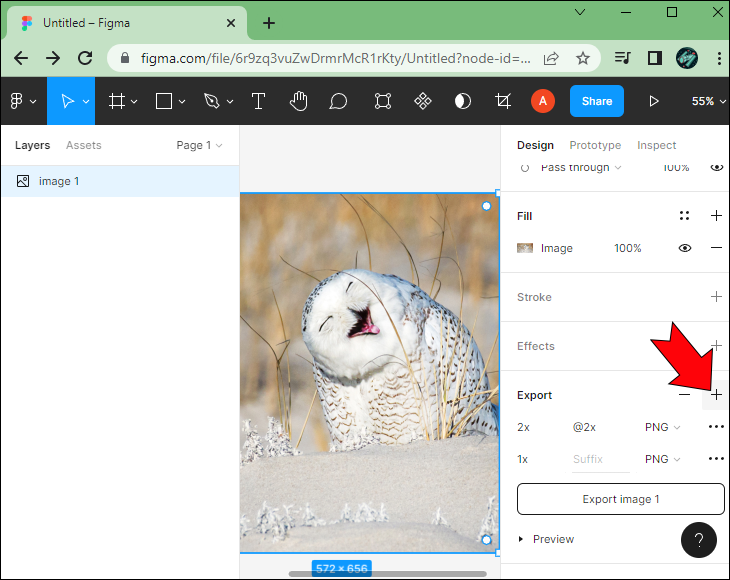Viewport: 730px width, 580px height.
Task: Expand the Preview section triangle
Action: 520,539
